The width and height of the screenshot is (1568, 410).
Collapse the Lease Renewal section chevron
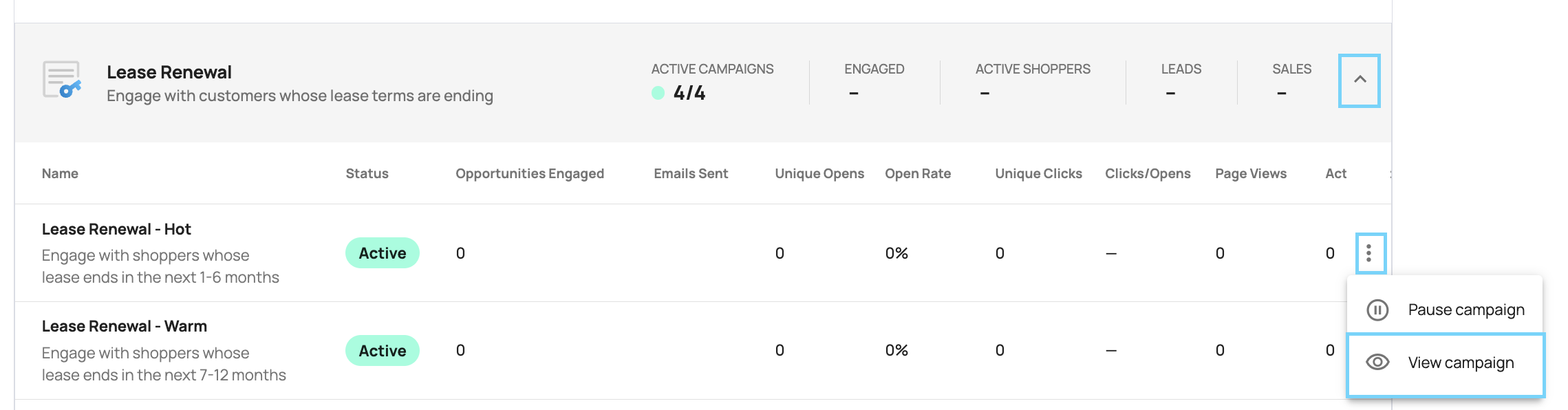1360,80
